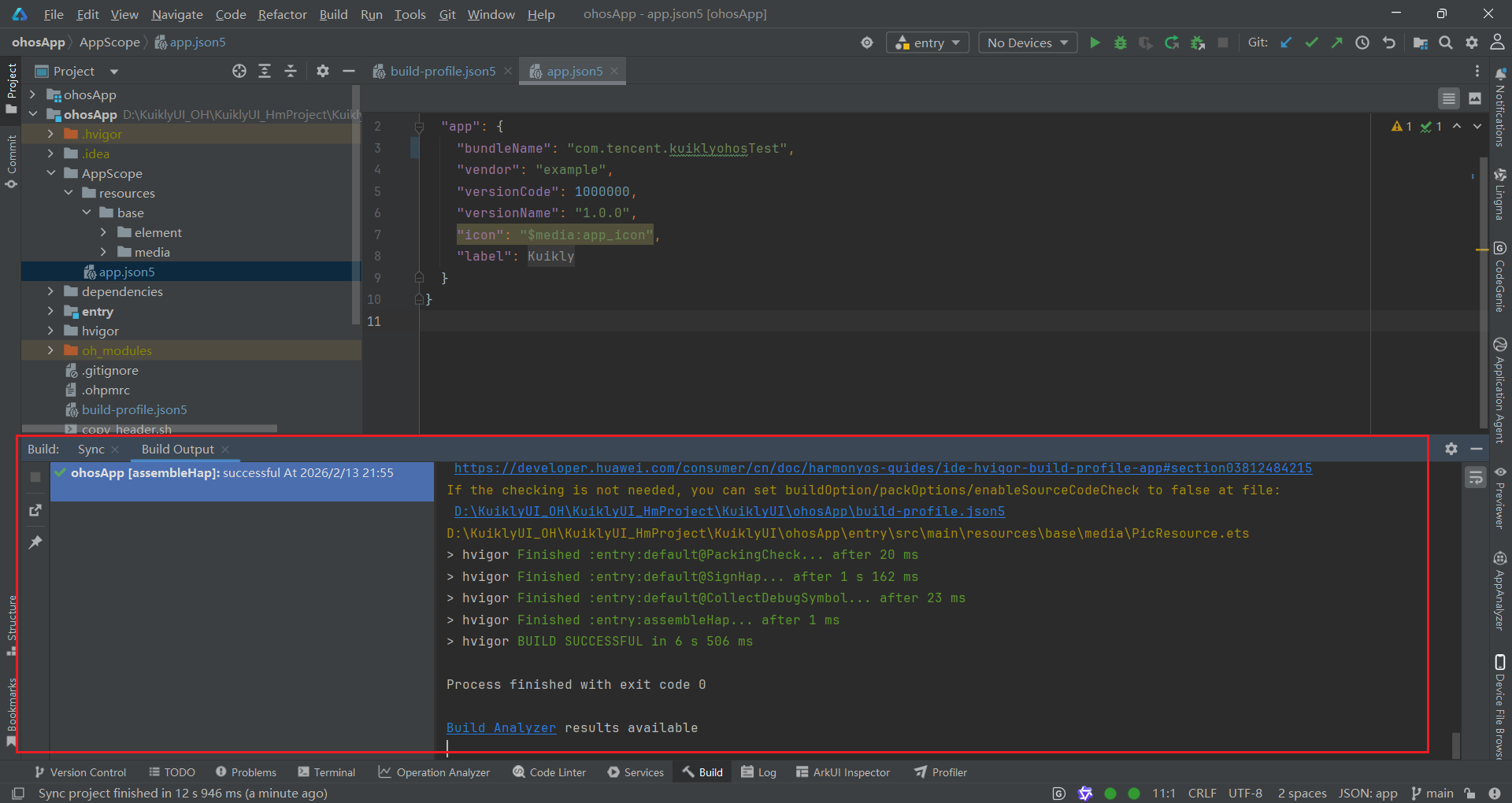The width and height of the screenshot is (1512, 803).
Task: Rollback changes with the undo icon
Action: [x=1389, y=43]
